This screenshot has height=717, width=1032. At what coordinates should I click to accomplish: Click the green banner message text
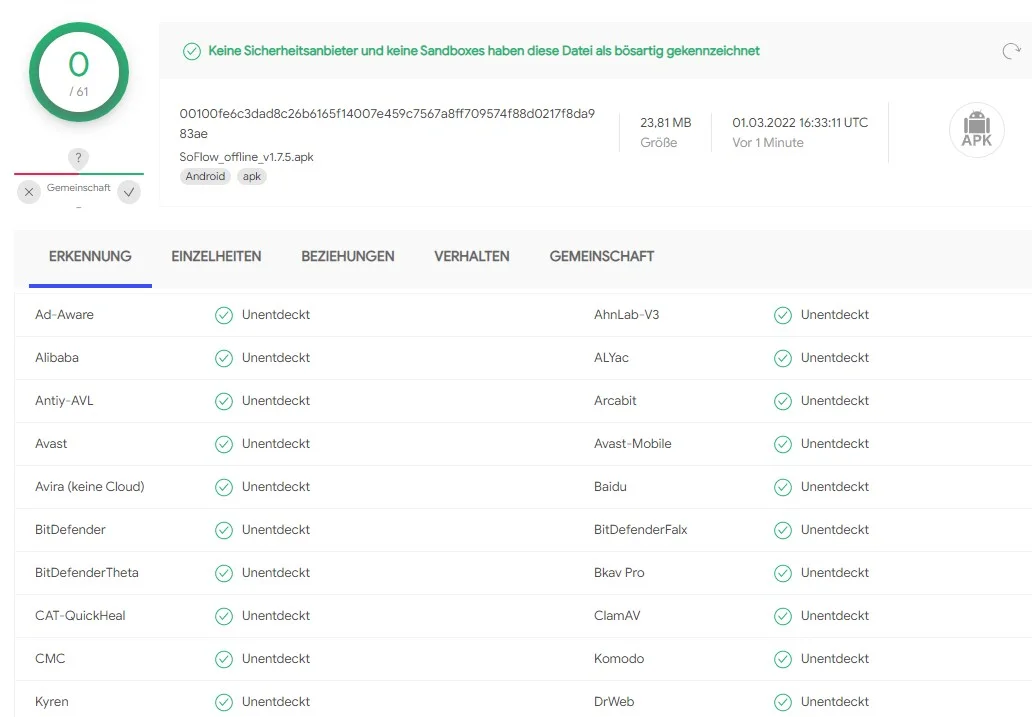pos(484,51)
